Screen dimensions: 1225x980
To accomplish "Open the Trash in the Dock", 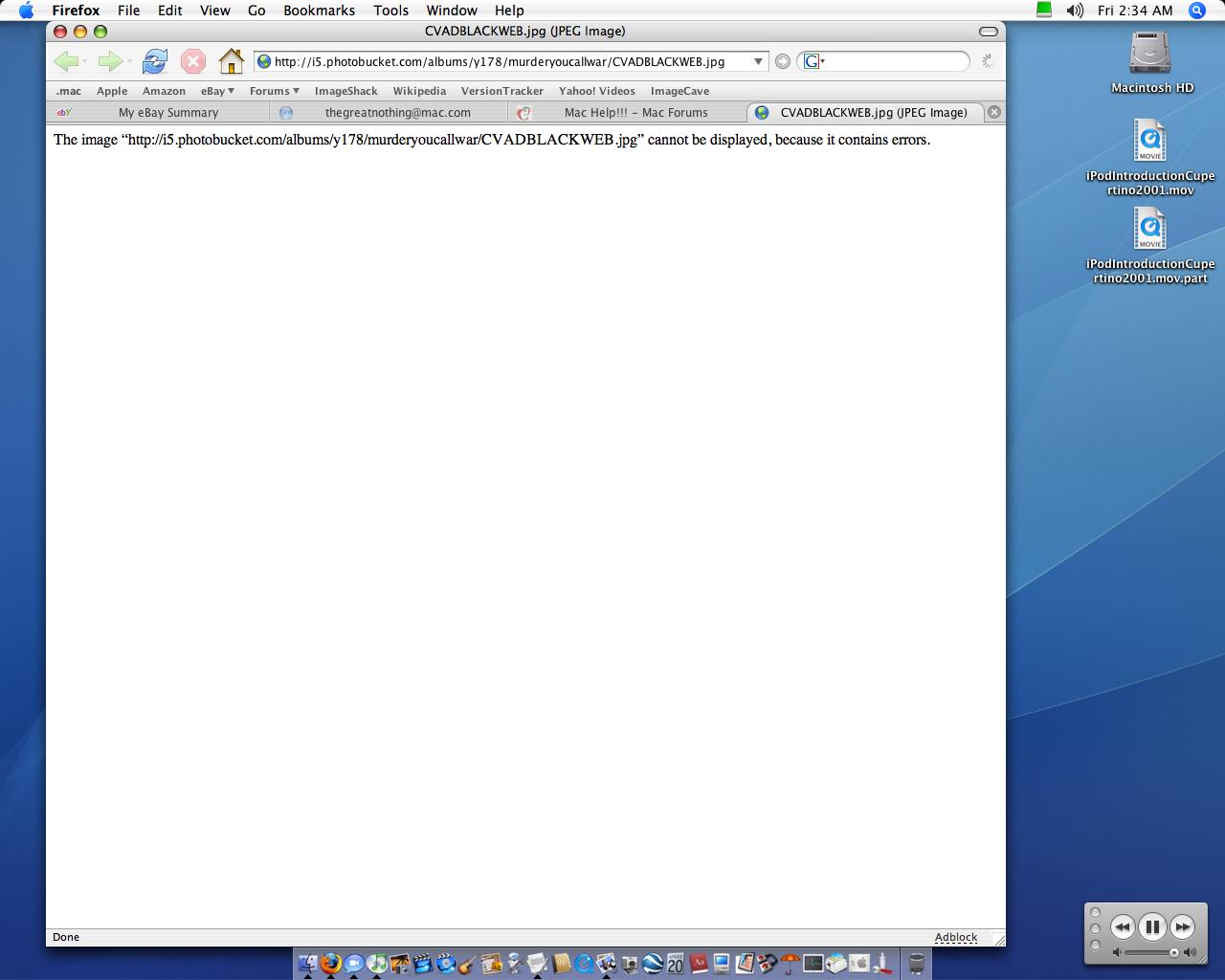I will click(x=917, y=964).
